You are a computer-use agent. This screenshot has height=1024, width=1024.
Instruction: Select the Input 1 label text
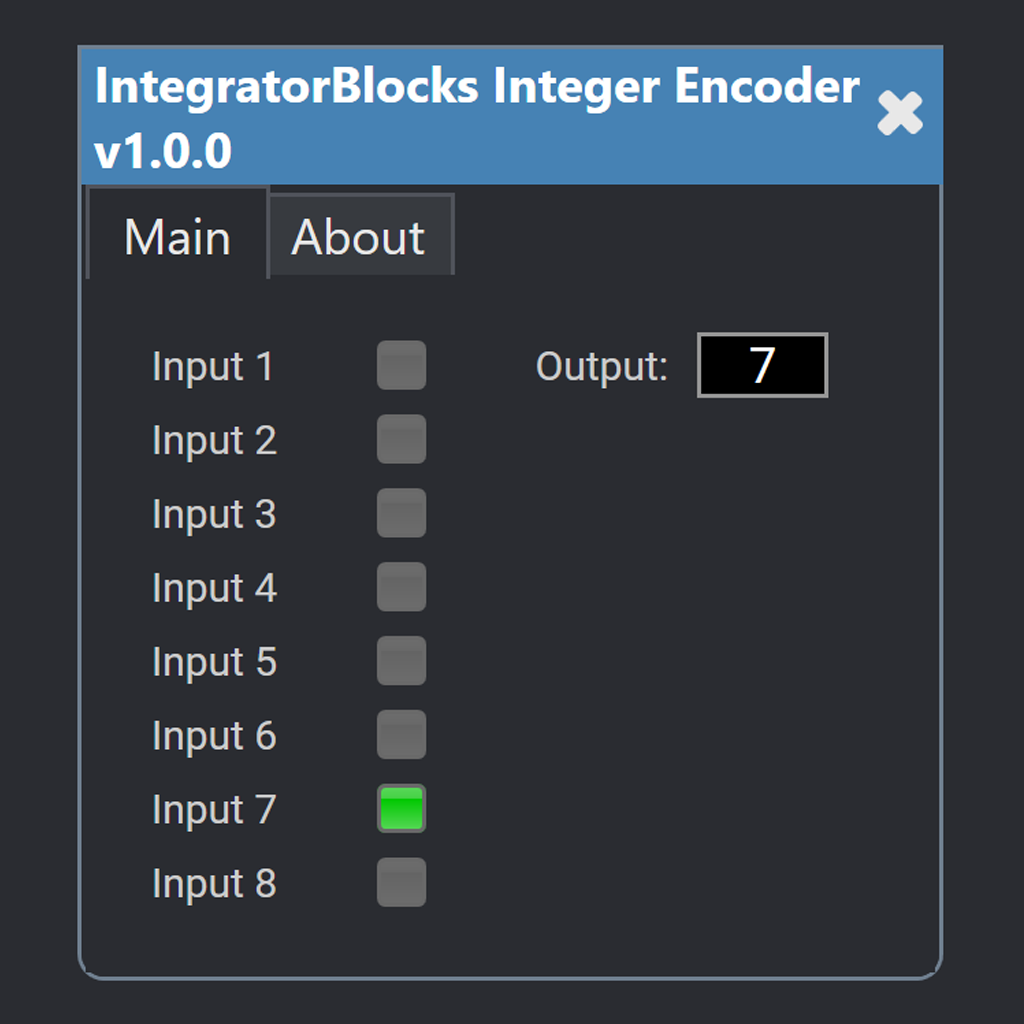click(x=213, y=366)
